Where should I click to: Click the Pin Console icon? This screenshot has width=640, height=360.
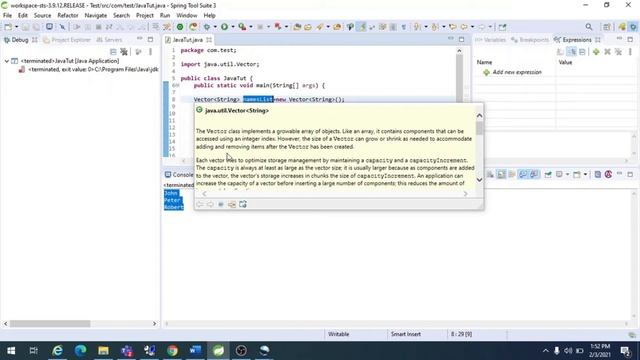pyautogui.click(x=548, y=174)
